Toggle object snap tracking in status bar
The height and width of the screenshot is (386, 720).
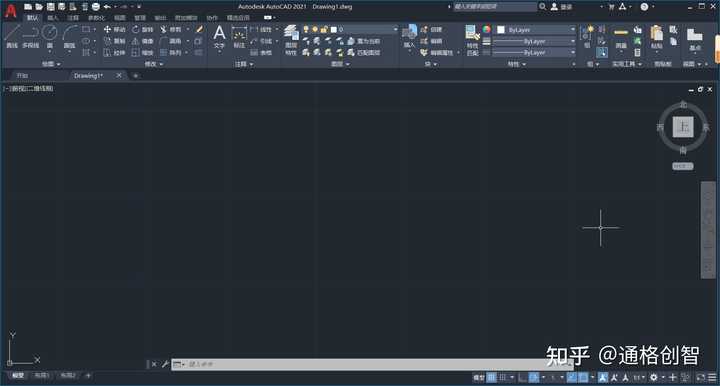point(572,377)
